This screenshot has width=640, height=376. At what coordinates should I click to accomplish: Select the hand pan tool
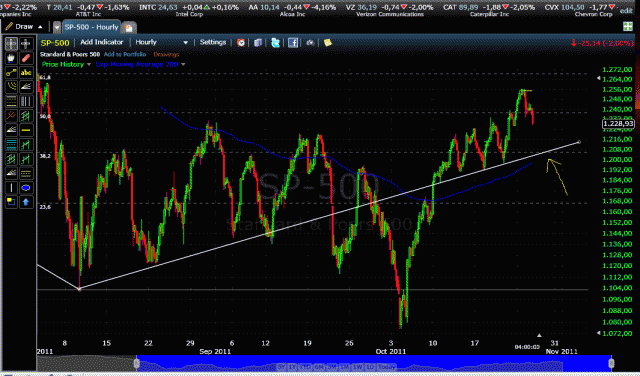pyautogui.click(x=11, y=58)
